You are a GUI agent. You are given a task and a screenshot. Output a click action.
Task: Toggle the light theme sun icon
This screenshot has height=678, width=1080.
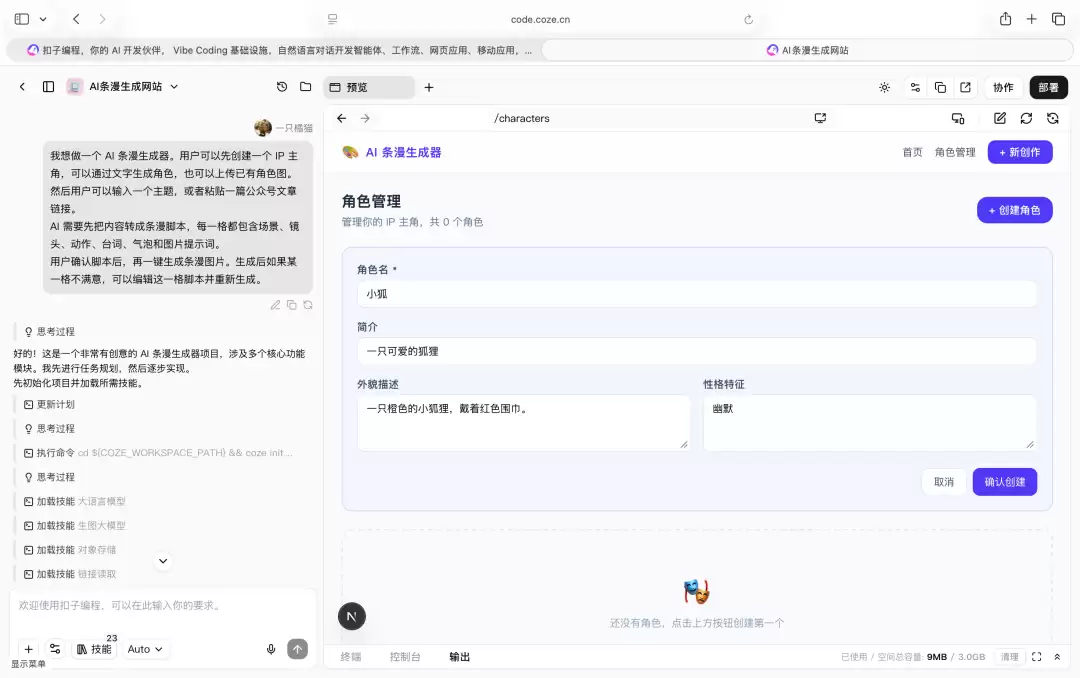pyautogui.click(x=884, y=88)
